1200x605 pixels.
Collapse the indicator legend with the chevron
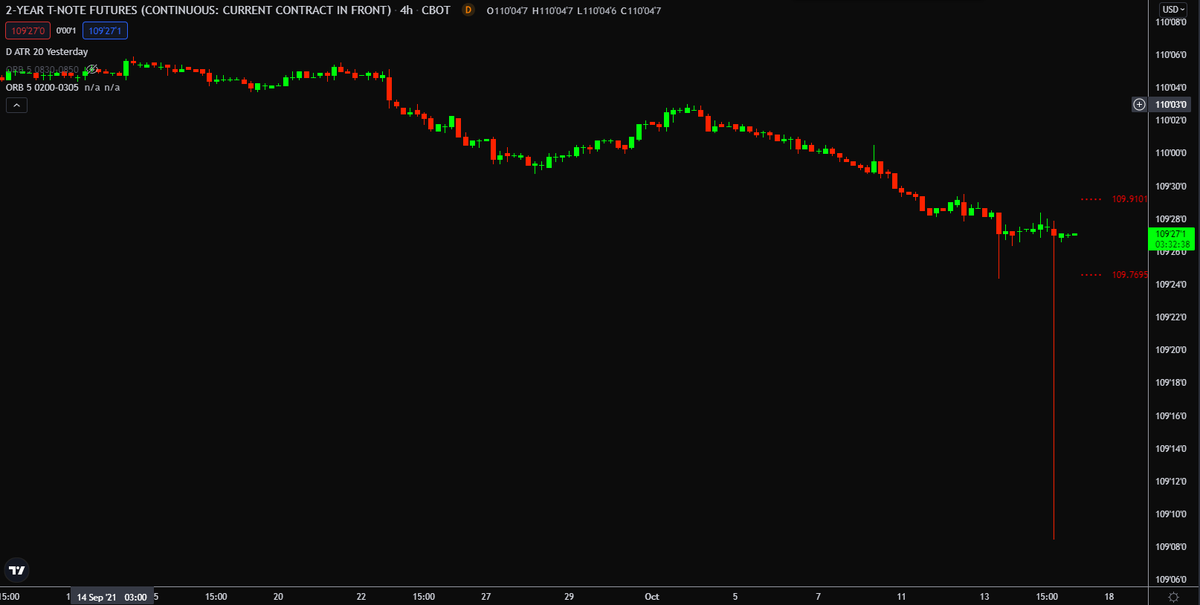[16, 104]
